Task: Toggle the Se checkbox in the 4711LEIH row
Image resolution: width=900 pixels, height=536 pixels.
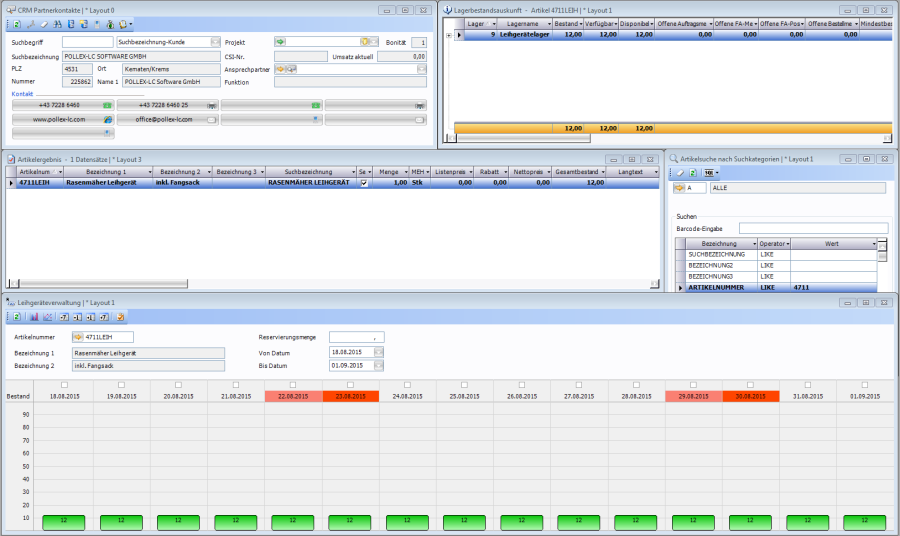Action: click(364, 183)
